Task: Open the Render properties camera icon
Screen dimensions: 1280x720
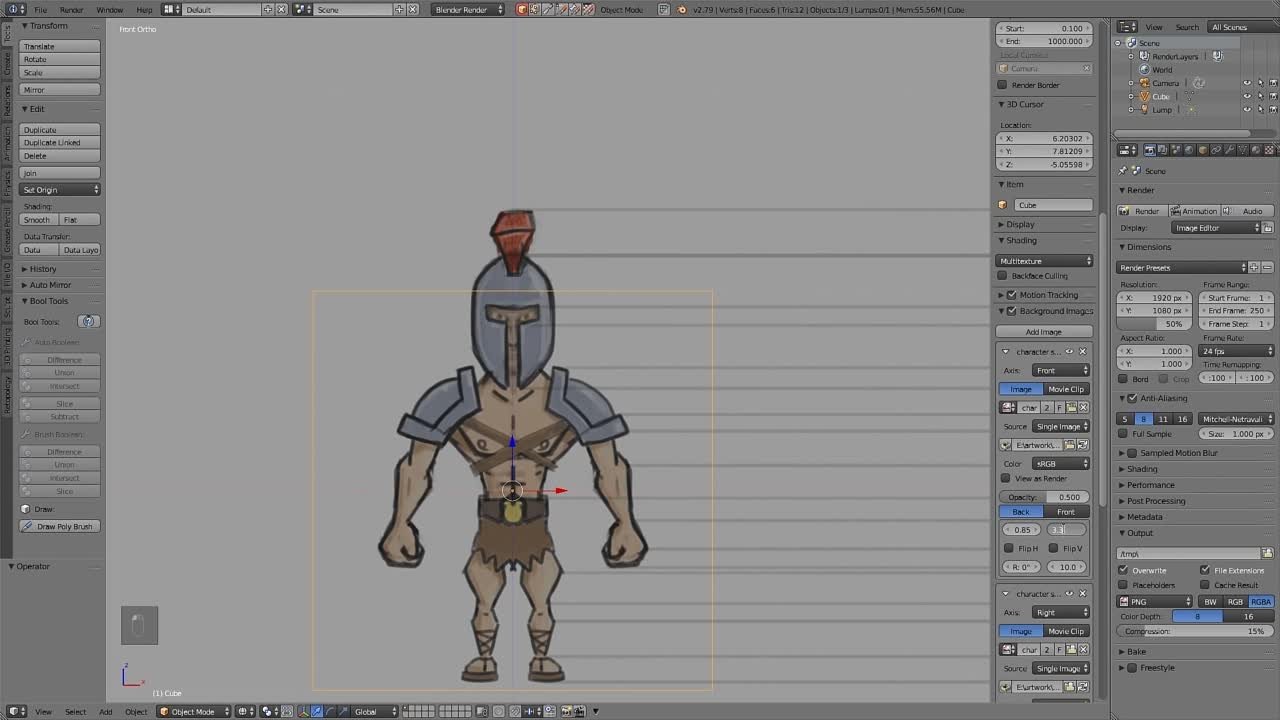Action: tap(1150, 150)
